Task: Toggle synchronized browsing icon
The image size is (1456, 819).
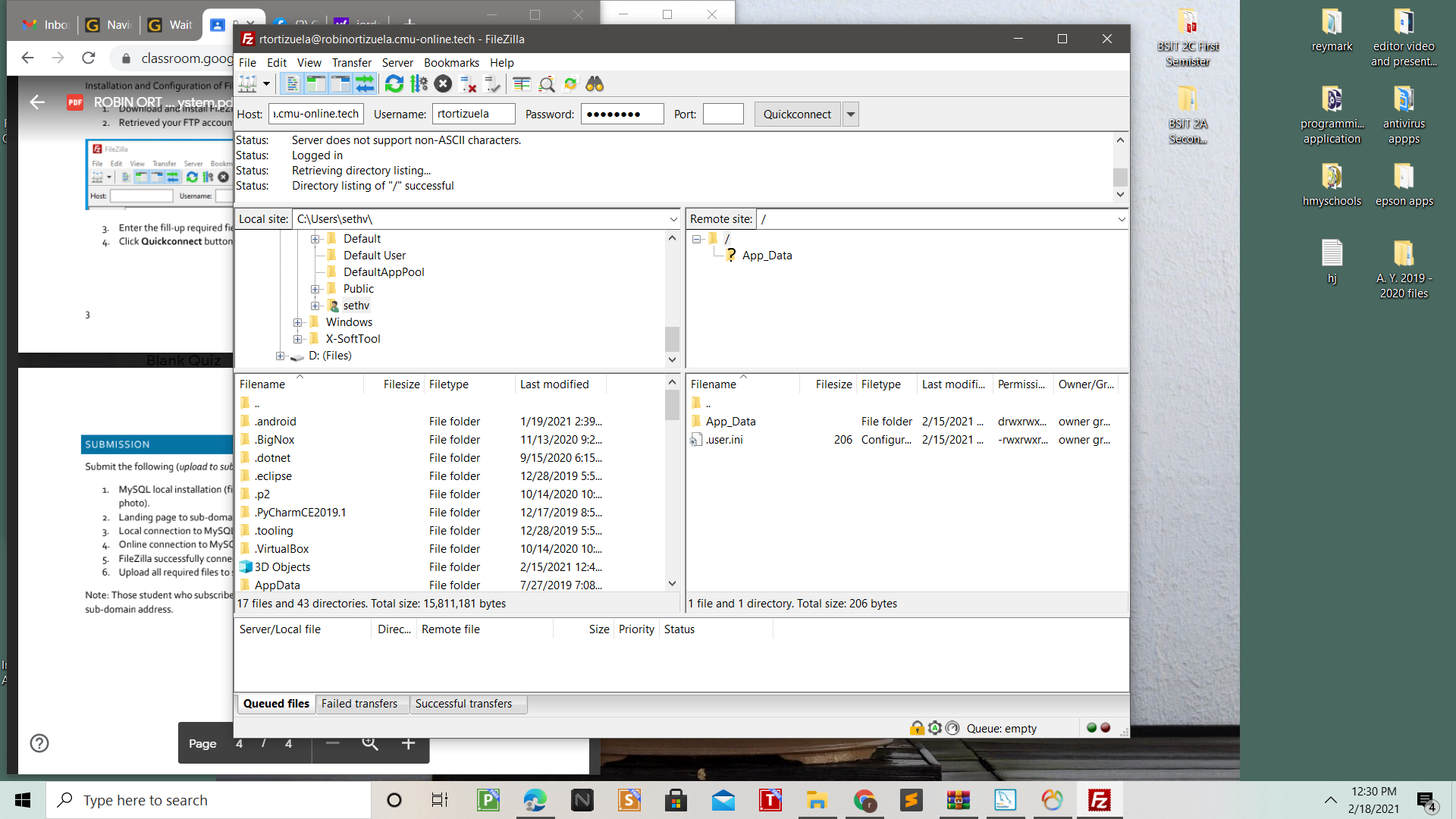Action: (570, 84)
